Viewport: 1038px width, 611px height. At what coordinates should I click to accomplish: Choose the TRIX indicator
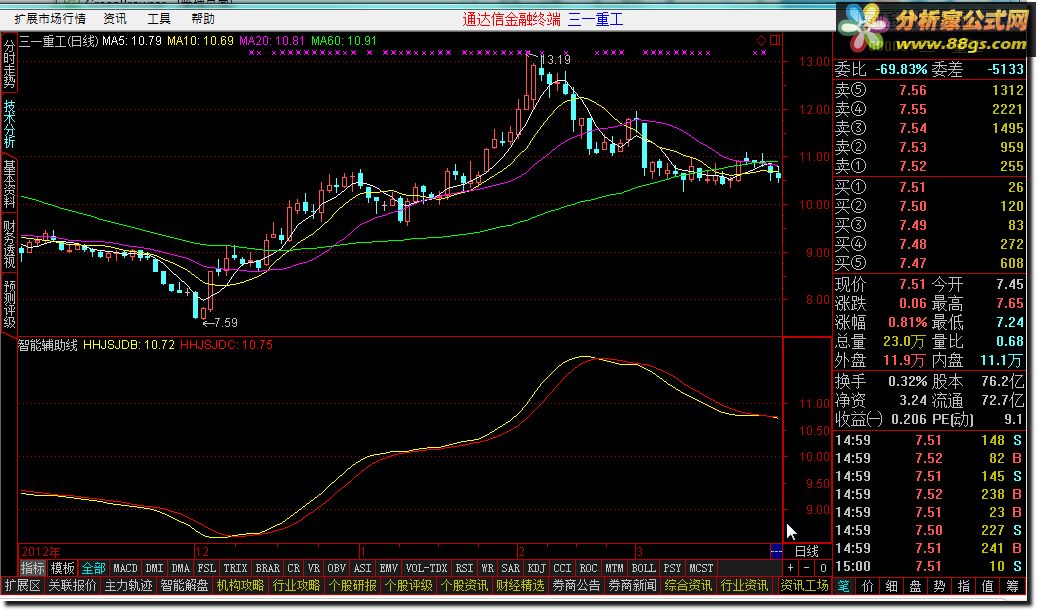(235, 568)
